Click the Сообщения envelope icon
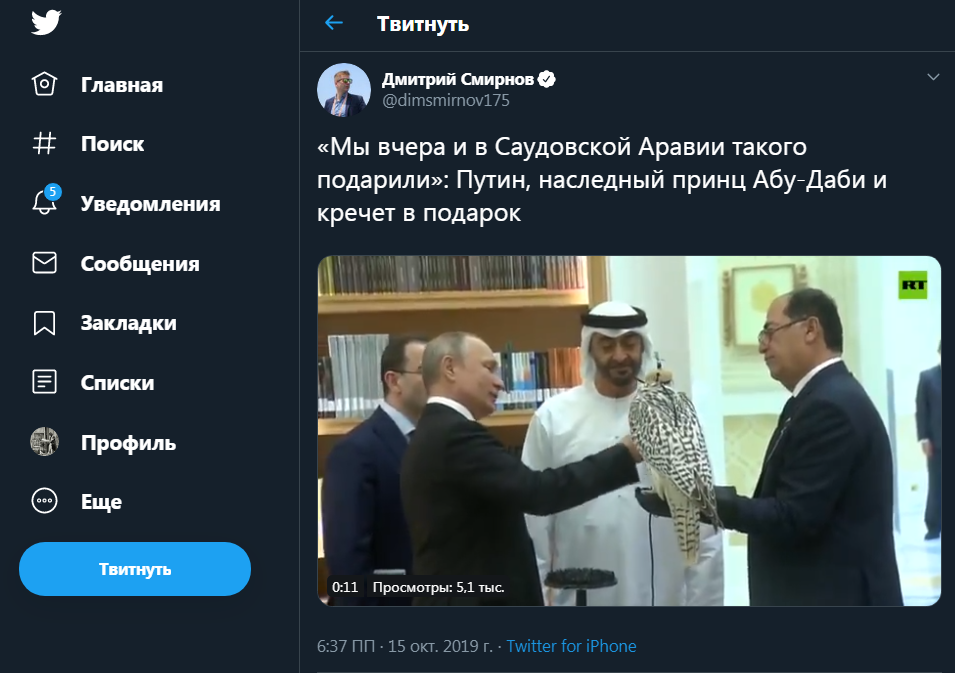The image size is (955, 673). [x=44, y=263]
